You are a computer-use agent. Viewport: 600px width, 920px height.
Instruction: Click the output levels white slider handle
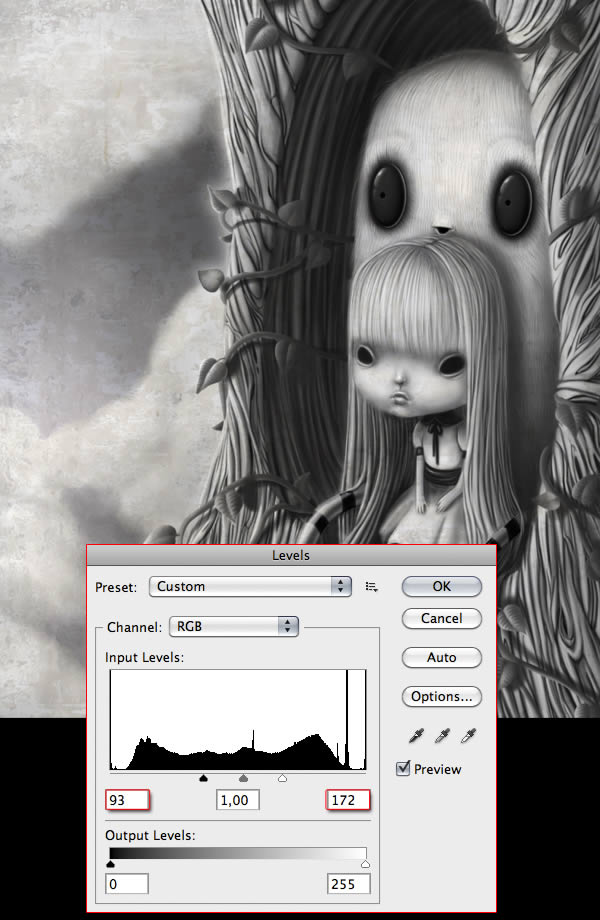pos(365,864)
